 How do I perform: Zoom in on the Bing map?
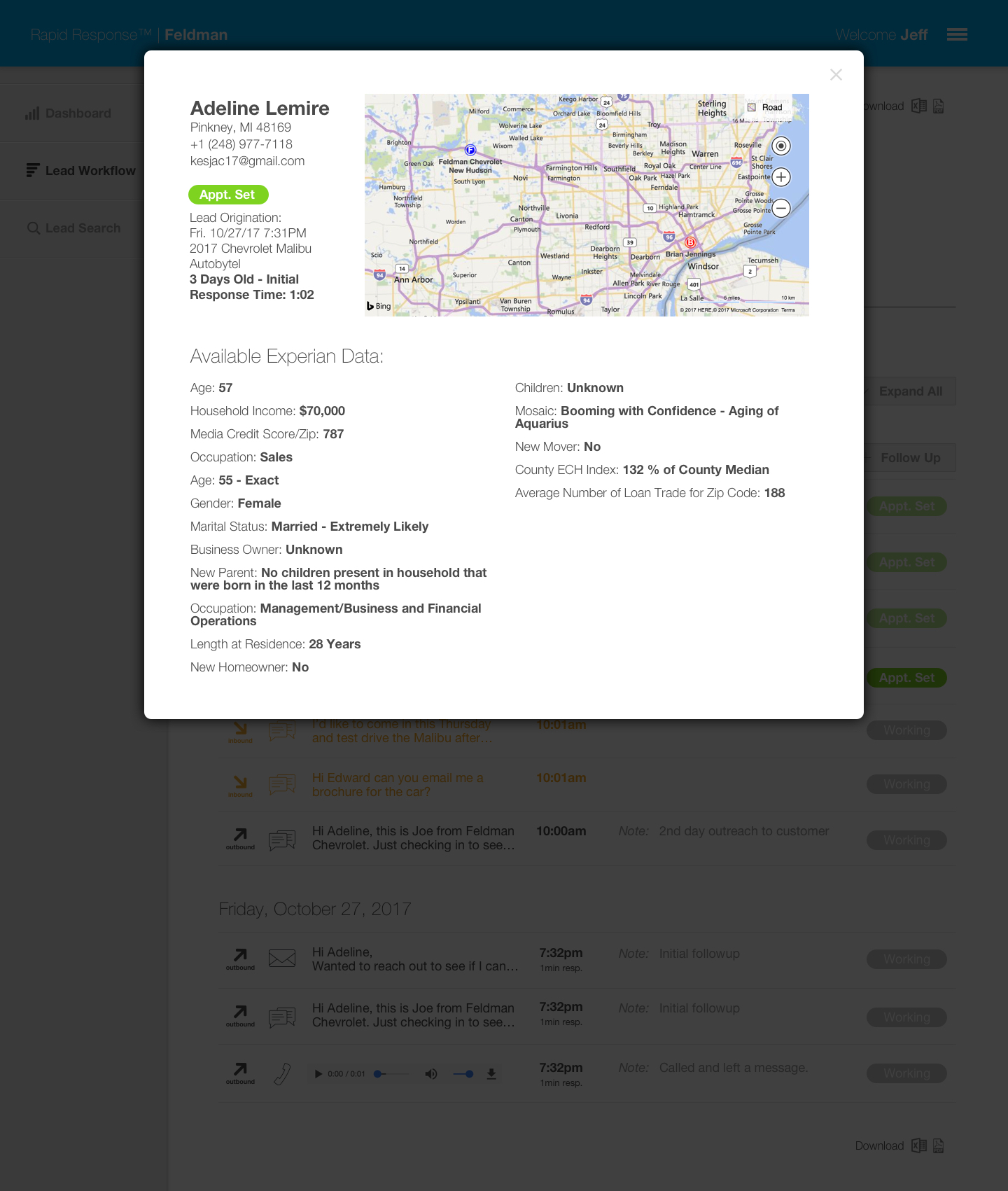781,177
